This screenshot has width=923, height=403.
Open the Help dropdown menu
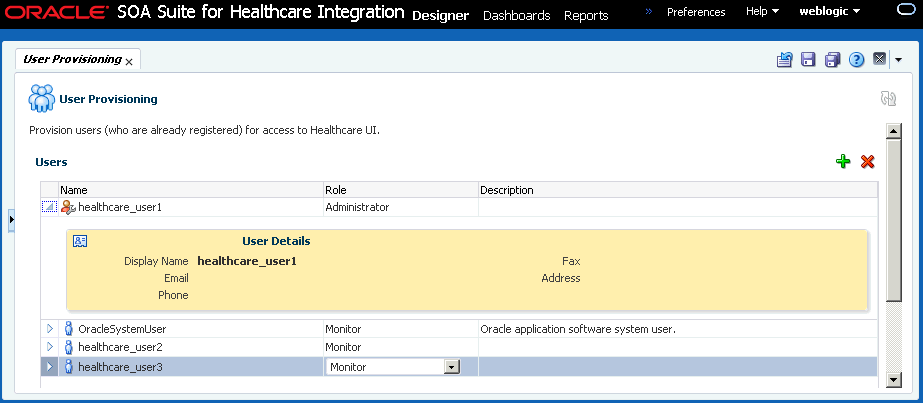click(762, 12)
